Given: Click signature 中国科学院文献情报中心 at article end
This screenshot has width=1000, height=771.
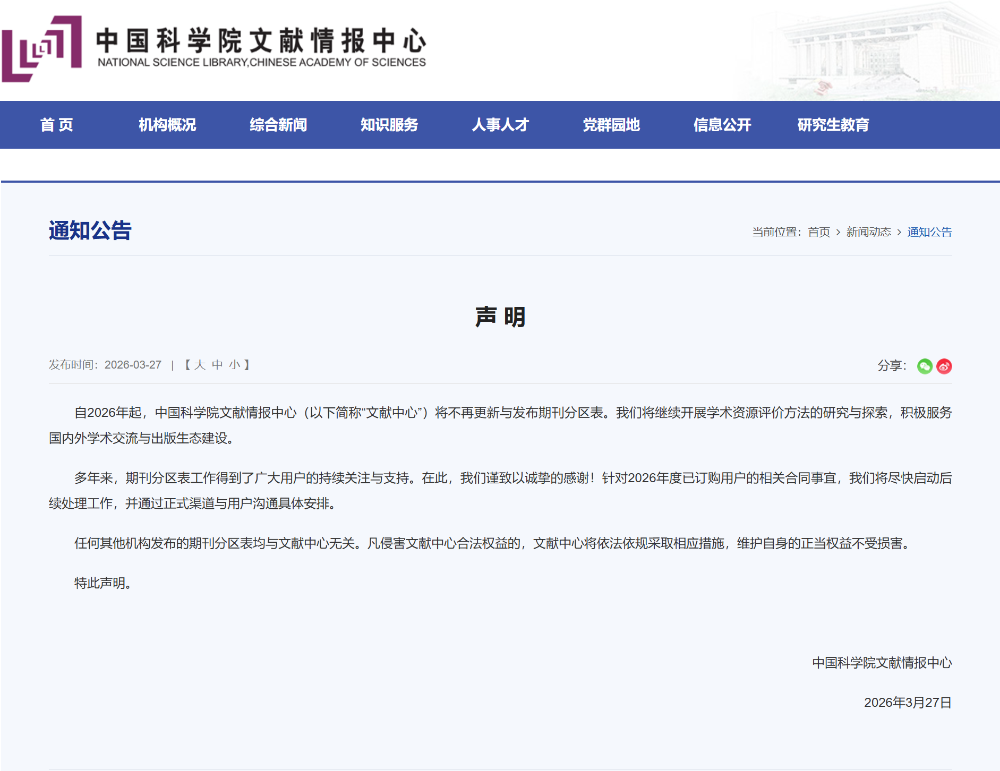Looking at the screenshot, I should coord(882,663).
